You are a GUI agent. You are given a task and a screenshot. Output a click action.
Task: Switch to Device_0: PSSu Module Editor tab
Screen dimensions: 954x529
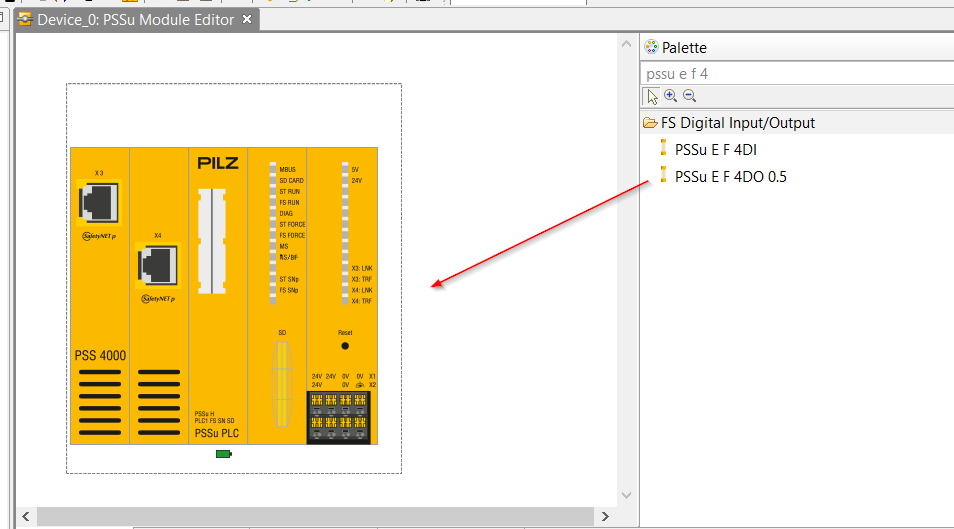pyautogui.click(x=136, y=20)
